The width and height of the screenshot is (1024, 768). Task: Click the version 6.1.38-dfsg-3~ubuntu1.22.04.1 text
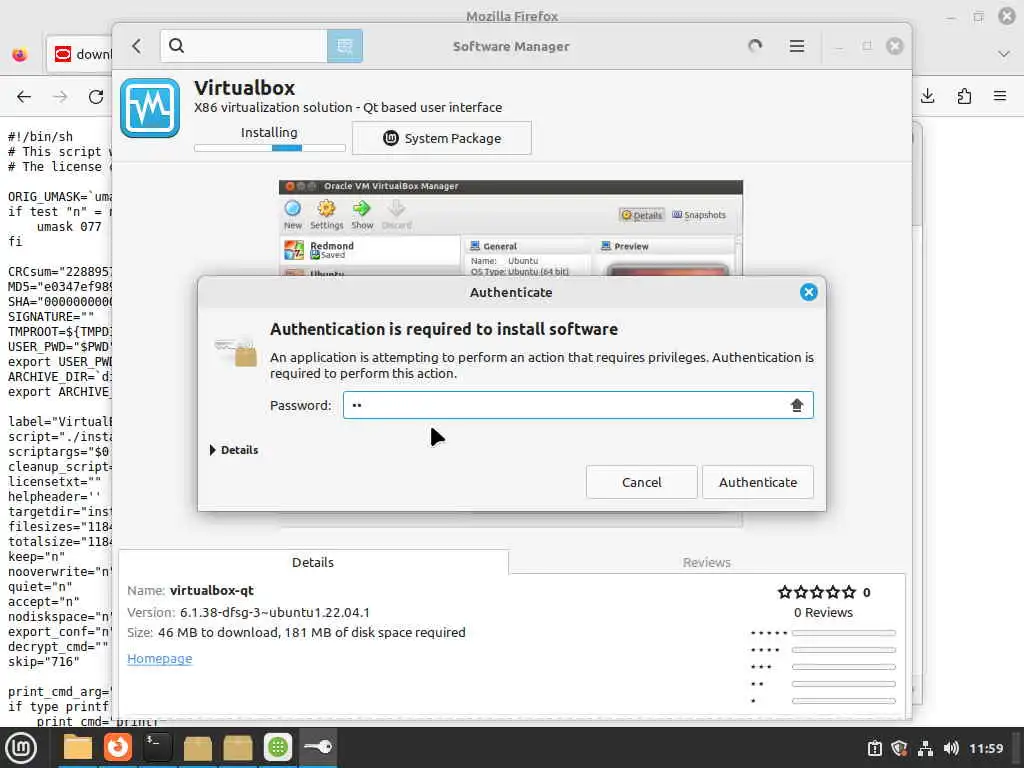(274, 613)
